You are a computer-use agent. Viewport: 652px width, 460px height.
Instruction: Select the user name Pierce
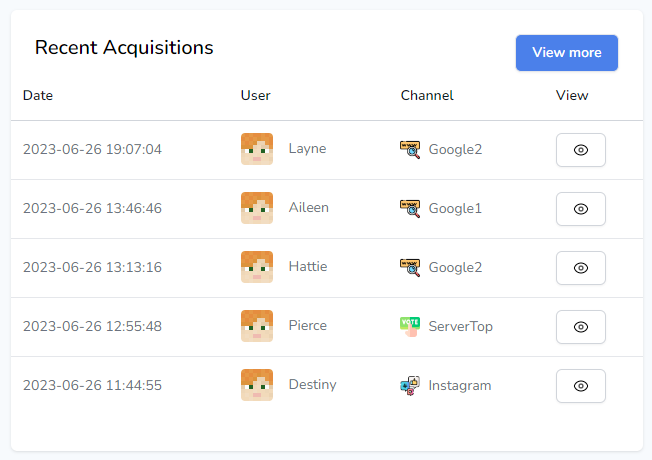(308, 326)
